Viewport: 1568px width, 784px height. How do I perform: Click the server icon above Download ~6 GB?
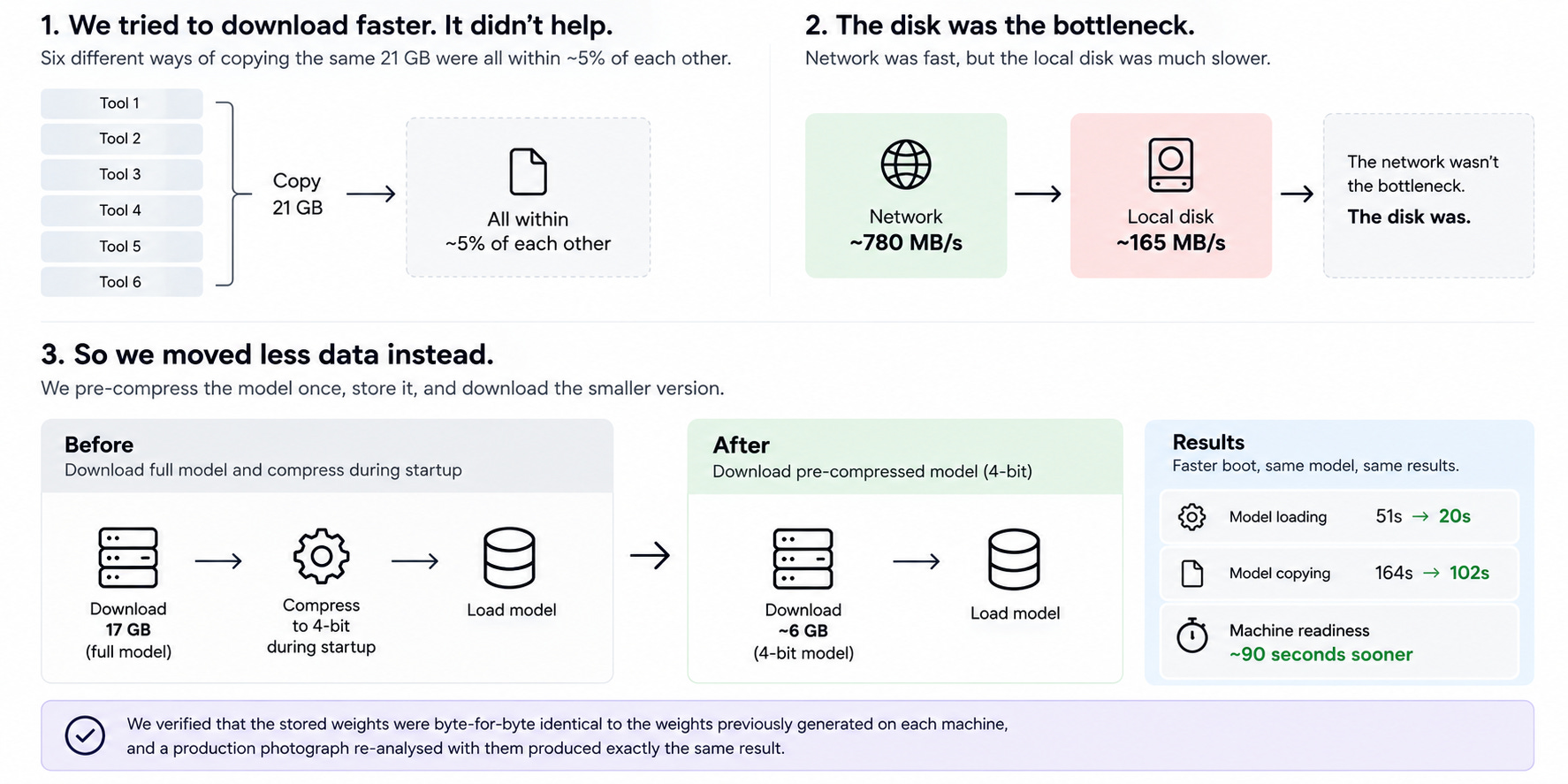click(x=803, y=559)
